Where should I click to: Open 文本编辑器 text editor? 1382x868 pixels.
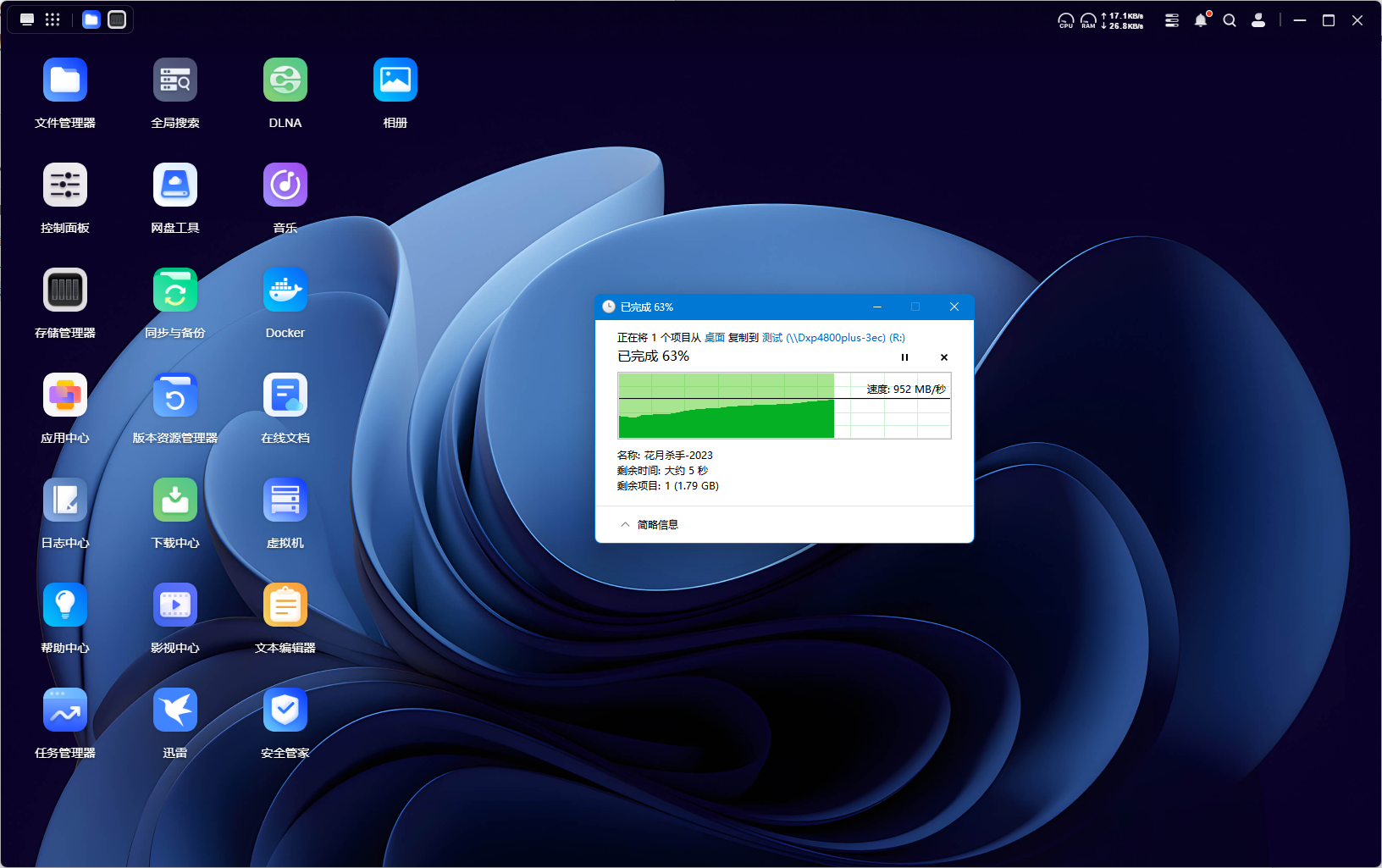point(285,605)
